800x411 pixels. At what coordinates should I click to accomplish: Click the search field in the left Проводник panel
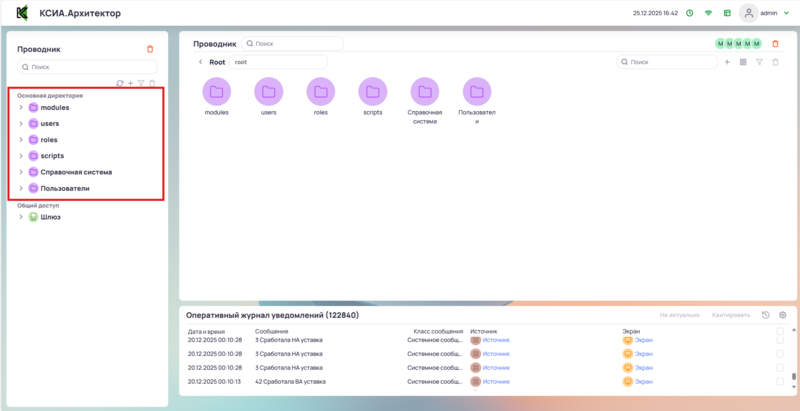pyautogui.click(x=86, y=67)
